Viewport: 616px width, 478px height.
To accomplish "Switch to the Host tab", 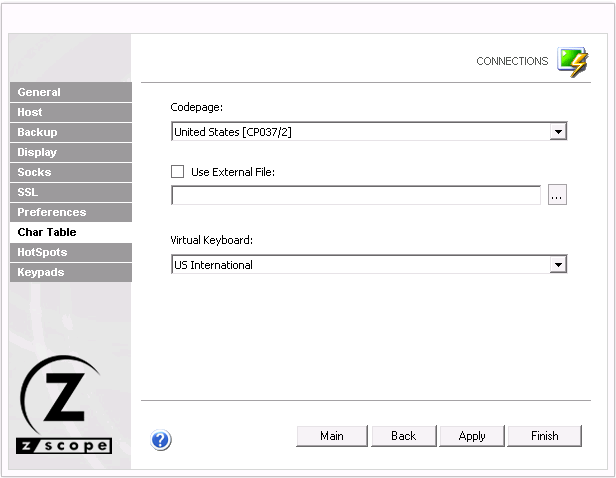I will pos(71,112).
